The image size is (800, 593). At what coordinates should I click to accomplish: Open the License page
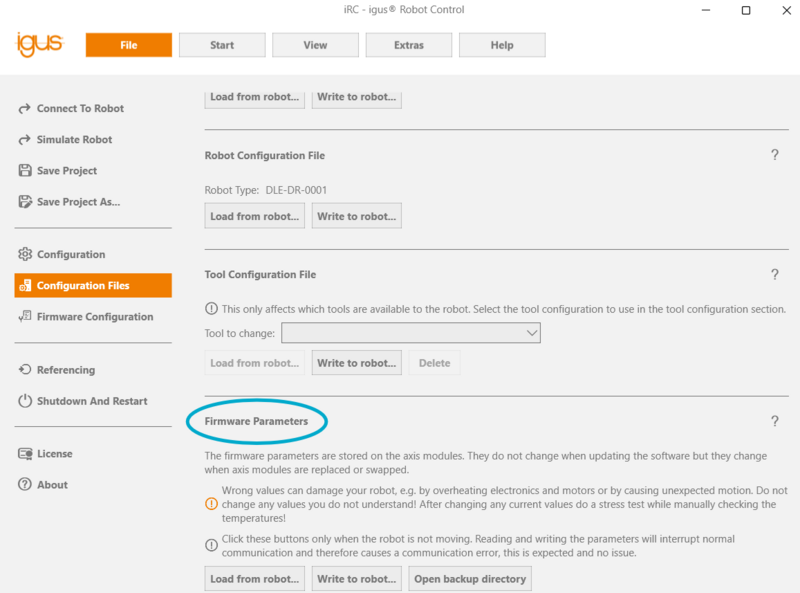tap(93, 454)
